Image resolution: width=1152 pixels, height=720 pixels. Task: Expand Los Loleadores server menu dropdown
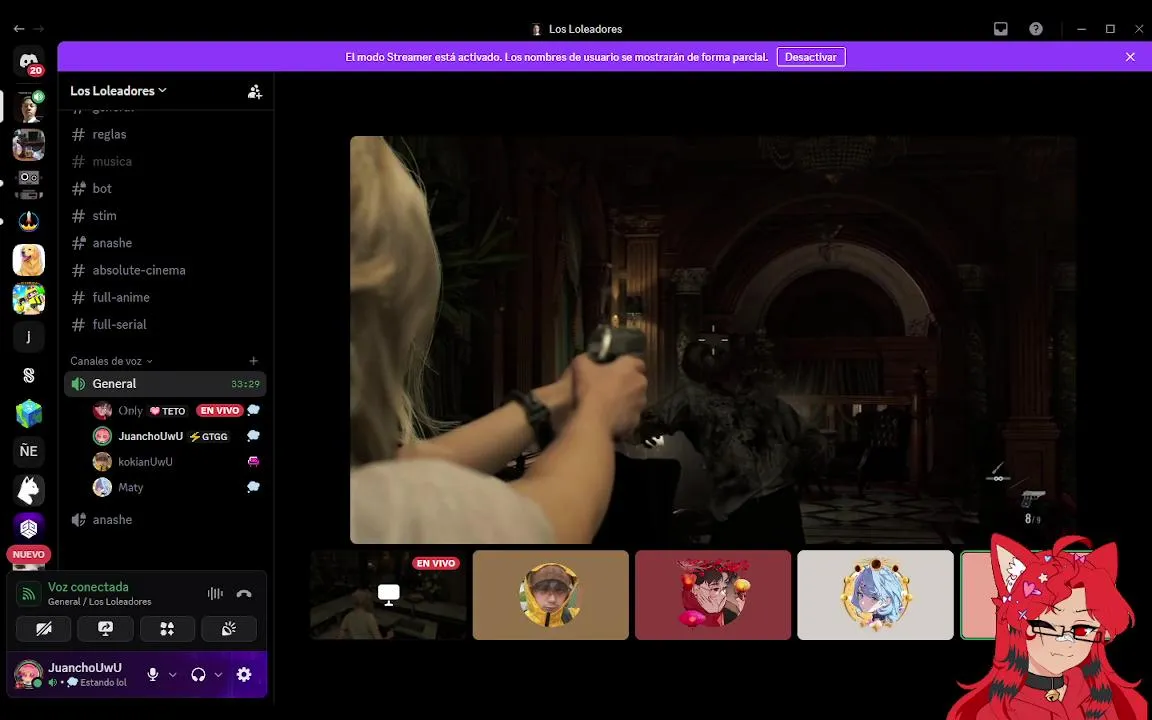point(118,90)
